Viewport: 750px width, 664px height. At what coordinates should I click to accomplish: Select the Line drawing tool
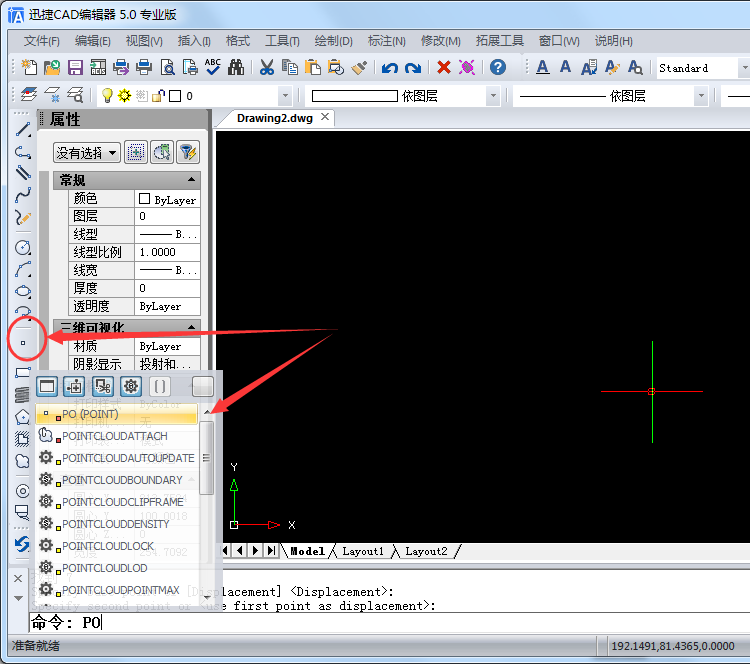(x=23, y=130)
